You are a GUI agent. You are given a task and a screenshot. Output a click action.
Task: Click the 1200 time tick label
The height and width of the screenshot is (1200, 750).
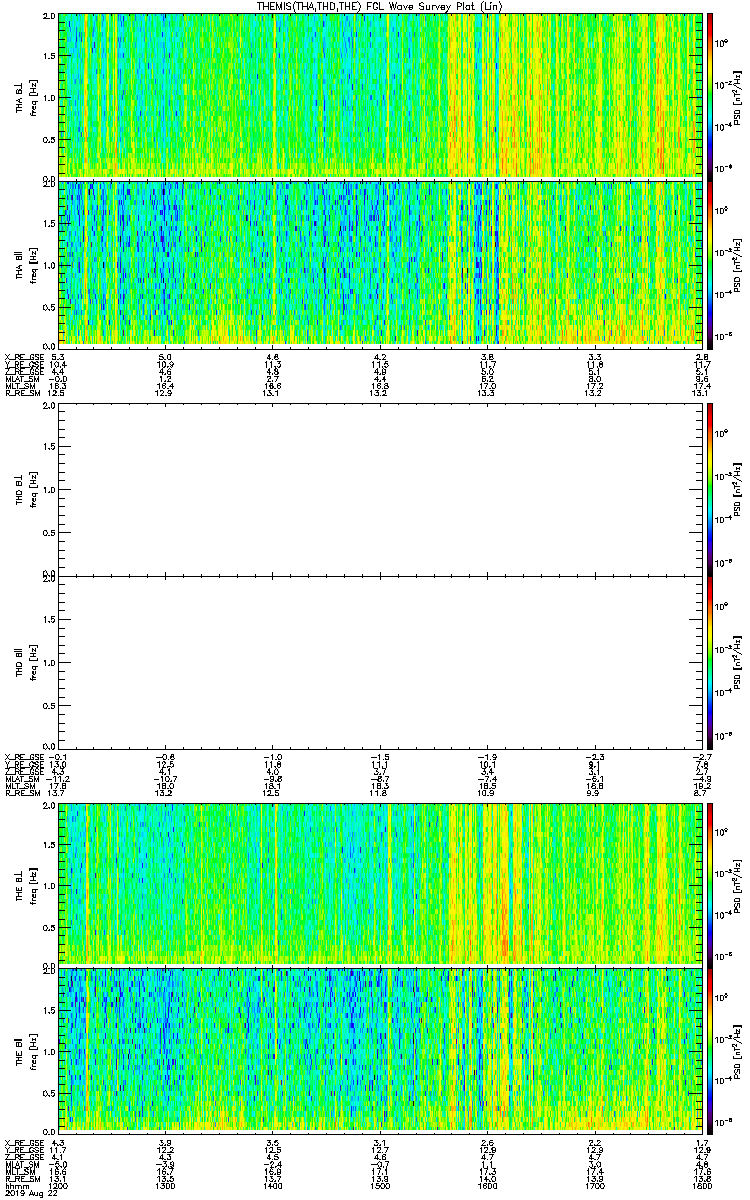[x=59, y=1185]
